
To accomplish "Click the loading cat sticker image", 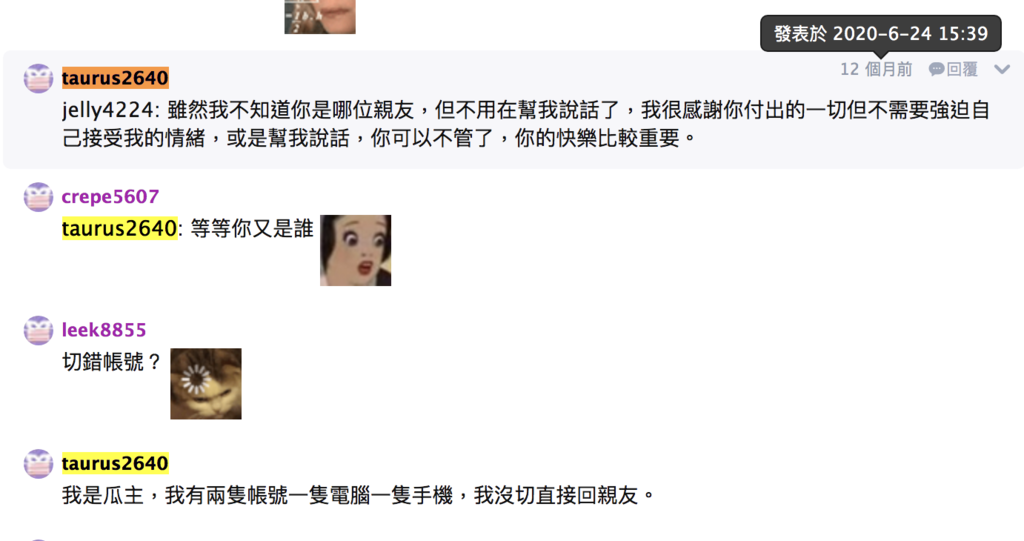I will click(x=206, y=384).
